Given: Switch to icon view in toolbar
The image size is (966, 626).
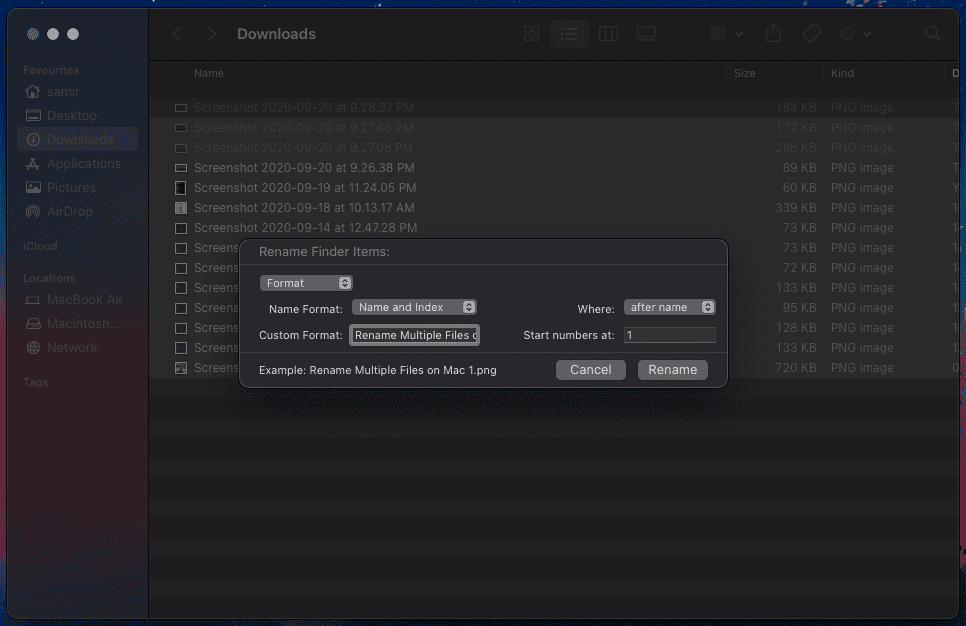Looking at the screenshot, I should 532,34.
